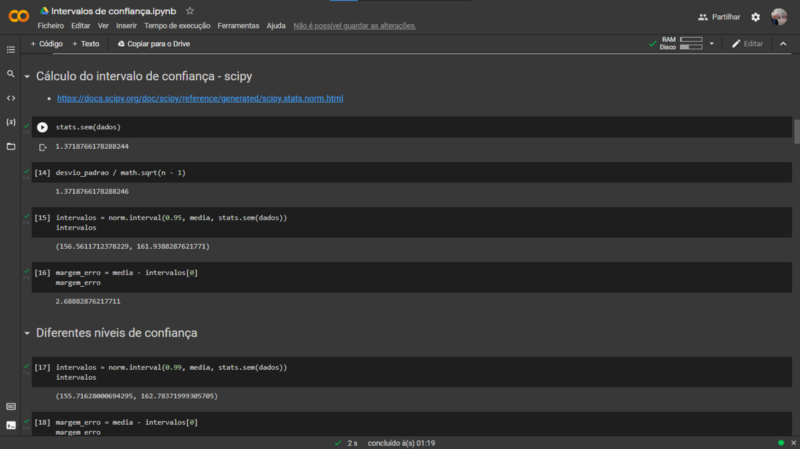800x449 pixels.
Task: Open the settings gear icon
Action: 756,17
